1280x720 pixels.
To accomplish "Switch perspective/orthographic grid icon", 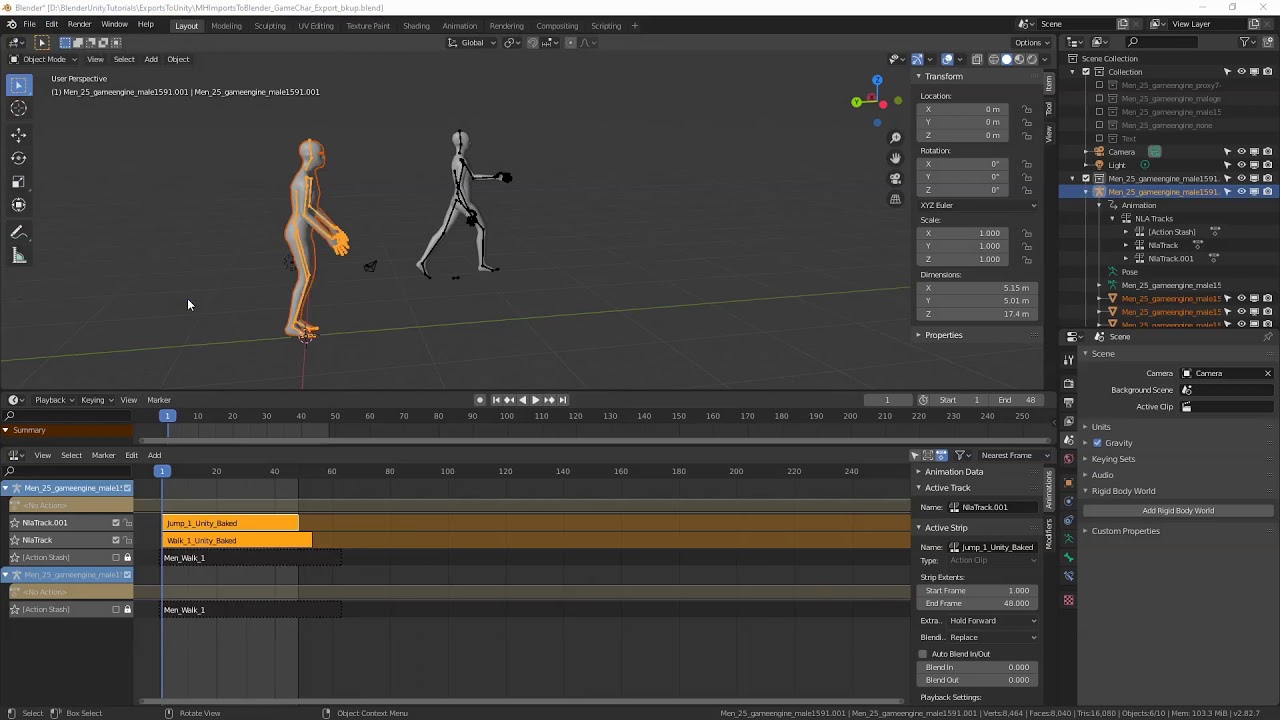I will click(895, 199).
